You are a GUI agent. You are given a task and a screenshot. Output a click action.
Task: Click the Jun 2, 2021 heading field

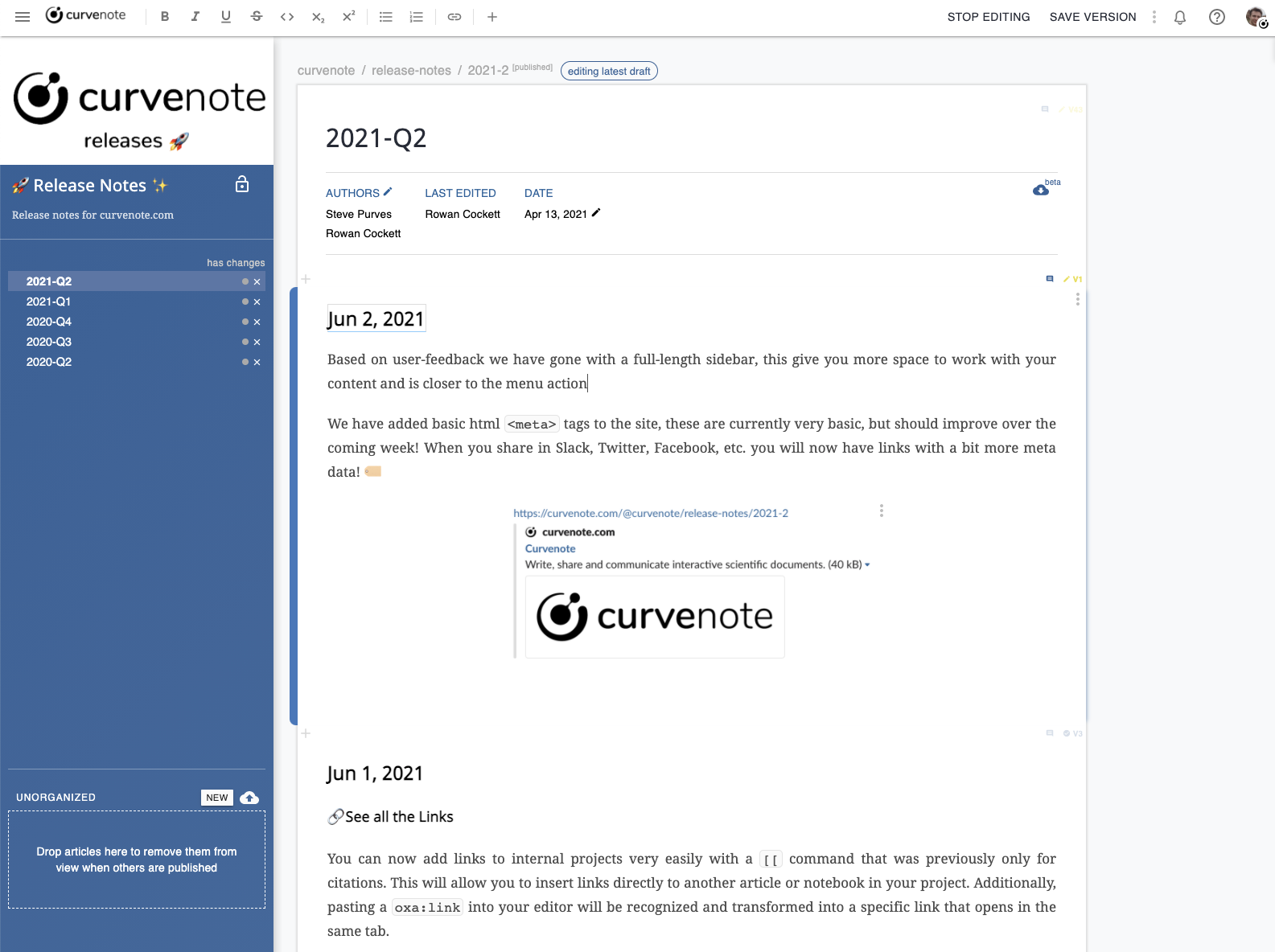tap(376, 319)
